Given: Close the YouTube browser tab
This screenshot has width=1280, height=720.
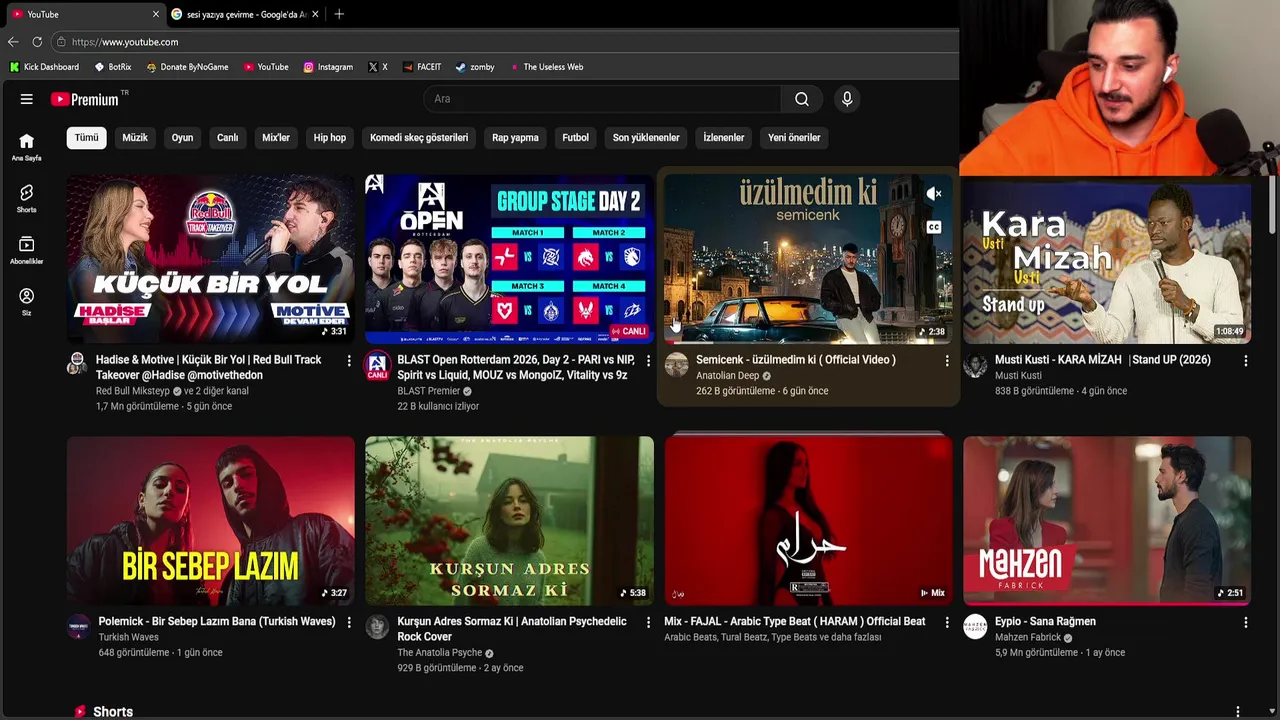Looking at the screenshot, I should click(155, 14).
